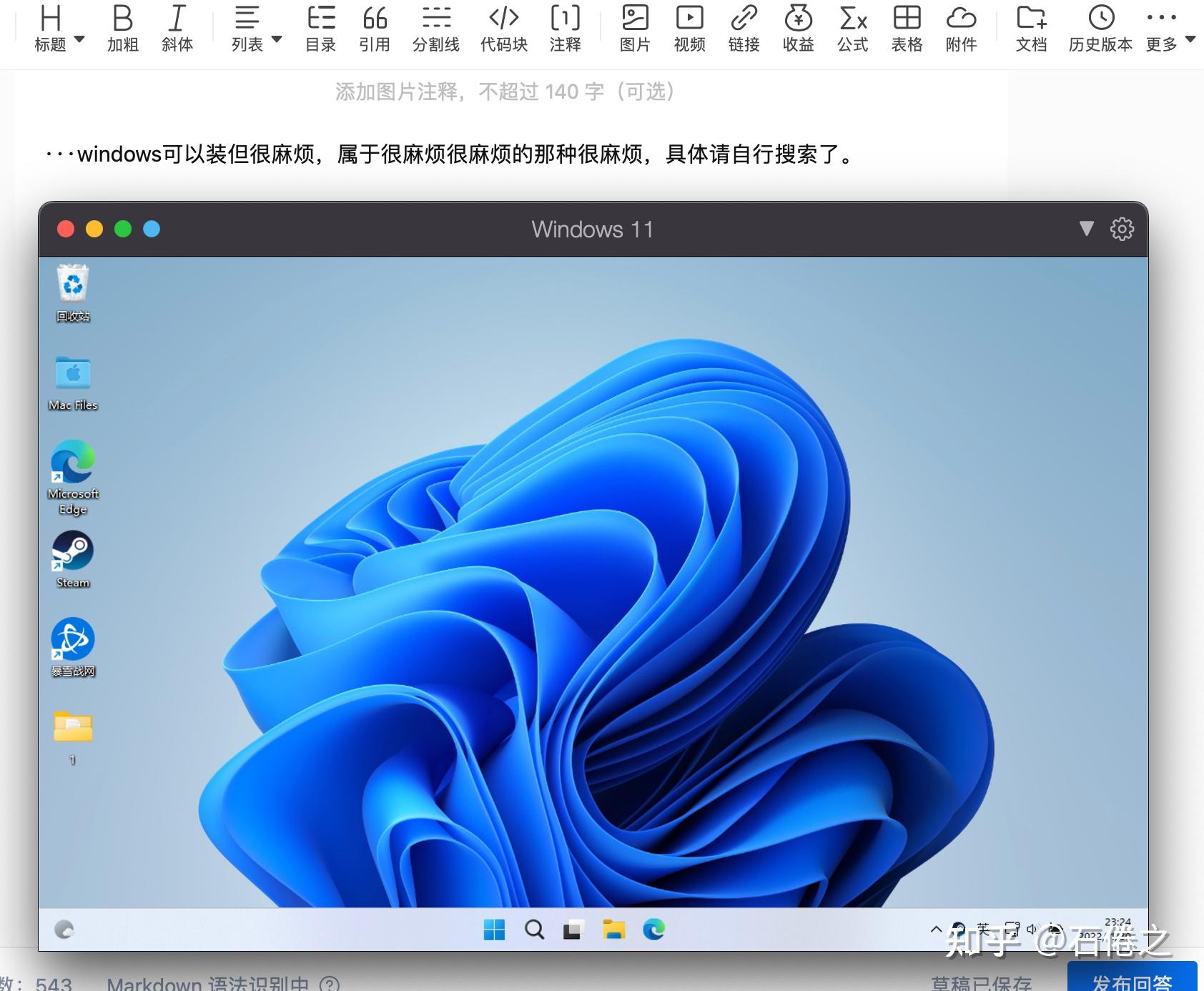This screenshot has width=1204, height=991.
Task: Add a 分割线 divider line
Action: 436,29
